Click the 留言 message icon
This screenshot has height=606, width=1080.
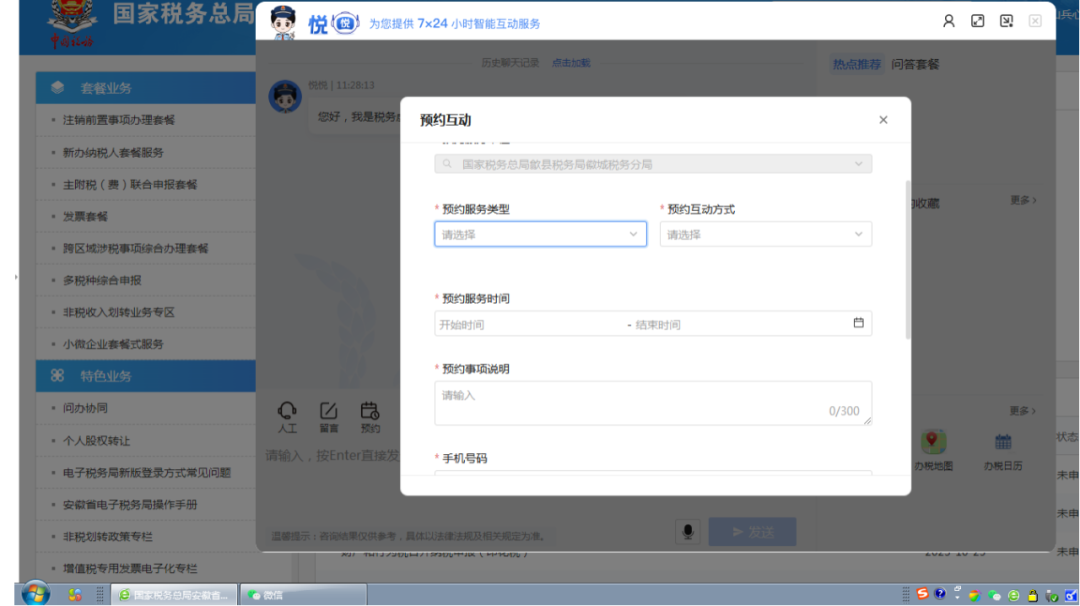click(329, 417)
